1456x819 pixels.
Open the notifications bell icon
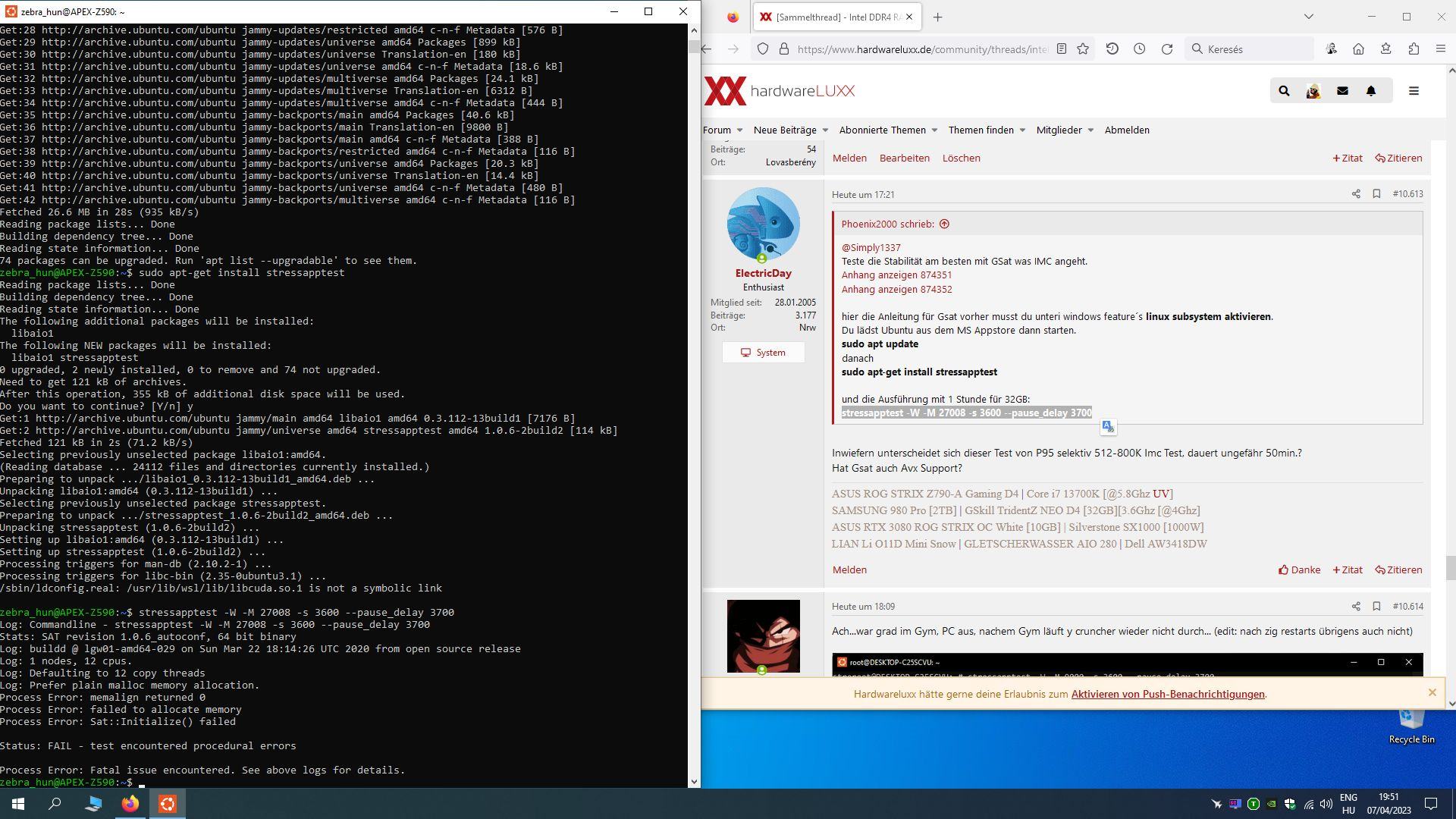[1371, 91]
